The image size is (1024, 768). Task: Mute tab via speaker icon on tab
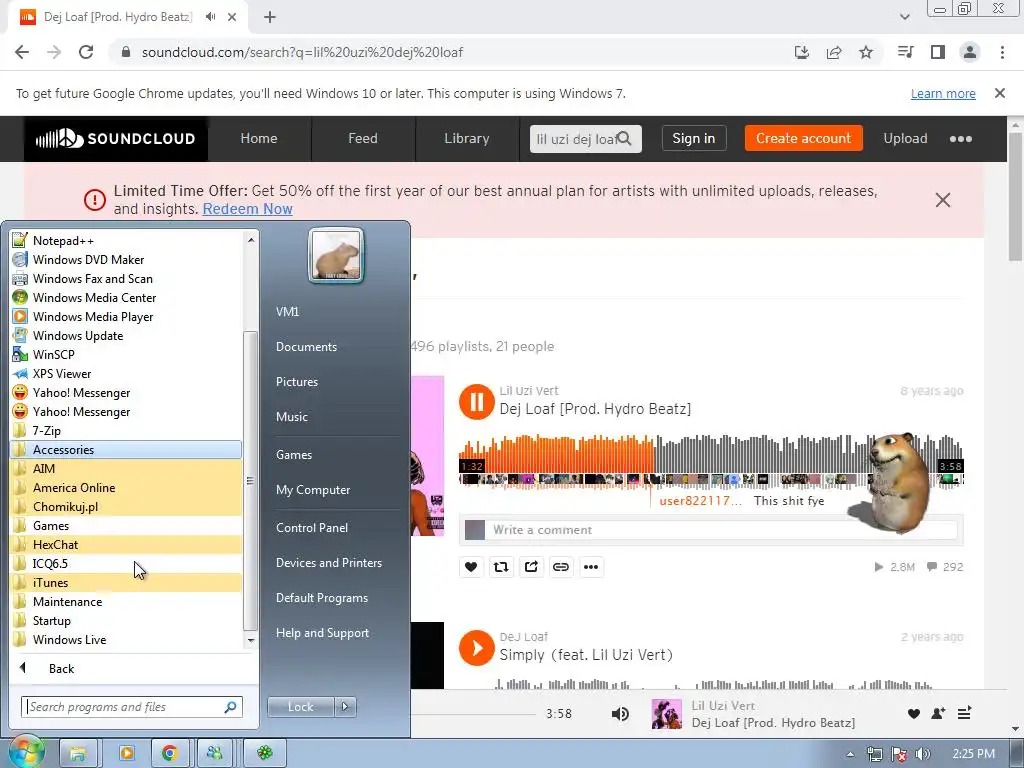pyautogui.click(x=210, y=17)
